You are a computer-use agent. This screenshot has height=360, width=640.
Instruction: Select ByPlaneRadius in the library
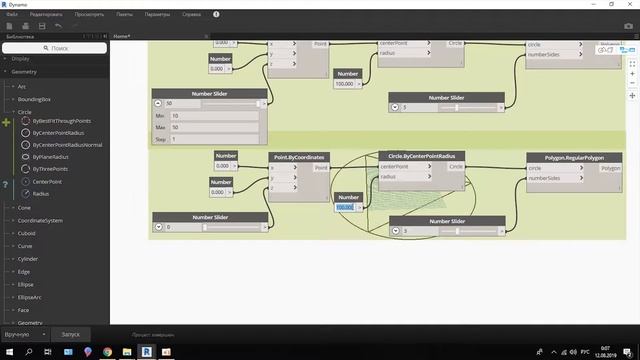tap(51, 157)
